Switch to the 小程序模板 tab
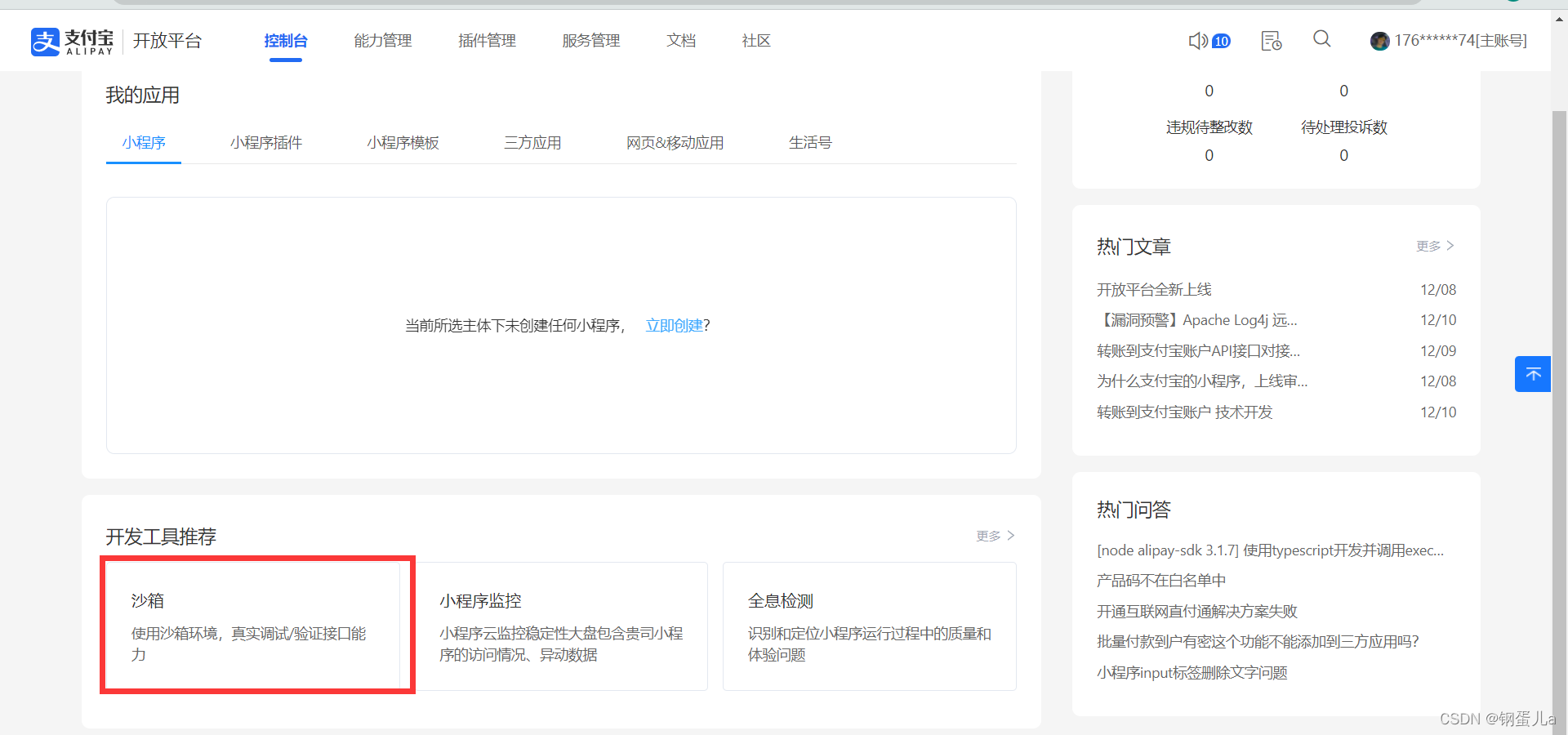Viewport: 1568px width, 735px height. [403, 143]
